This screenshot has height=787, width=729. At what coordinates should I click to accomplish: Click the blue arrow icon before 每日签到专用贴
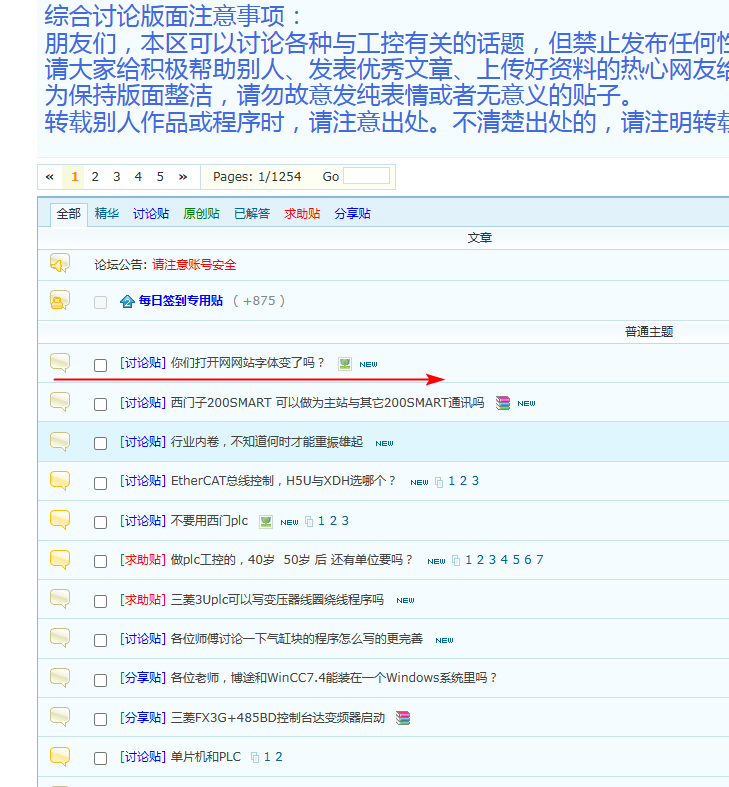(x=127, y=301)
